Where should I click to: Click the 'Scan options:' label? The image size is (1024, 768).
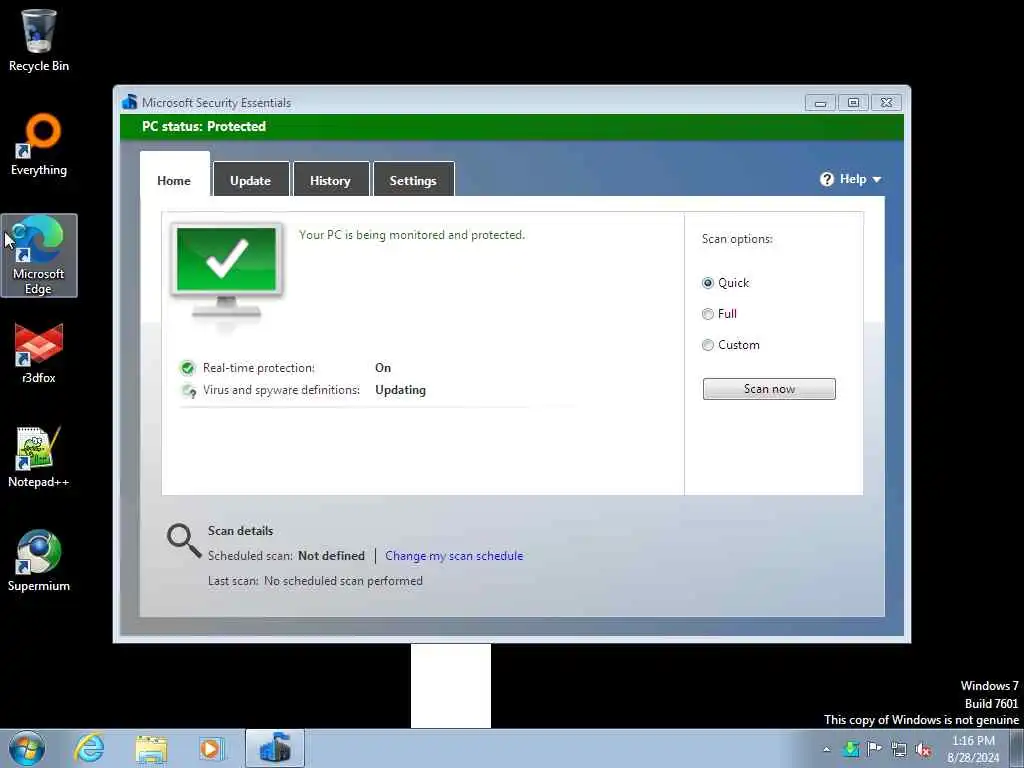coord(737,239)
